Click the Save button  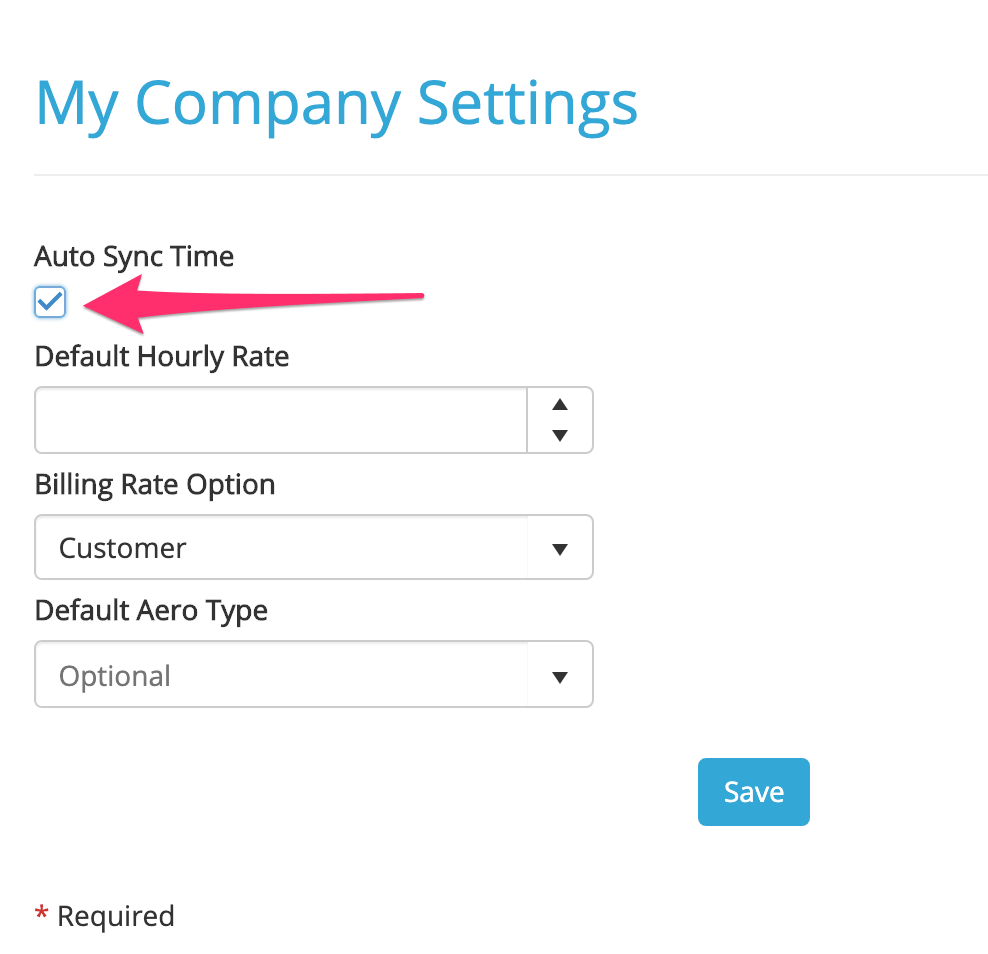[753, 791]
